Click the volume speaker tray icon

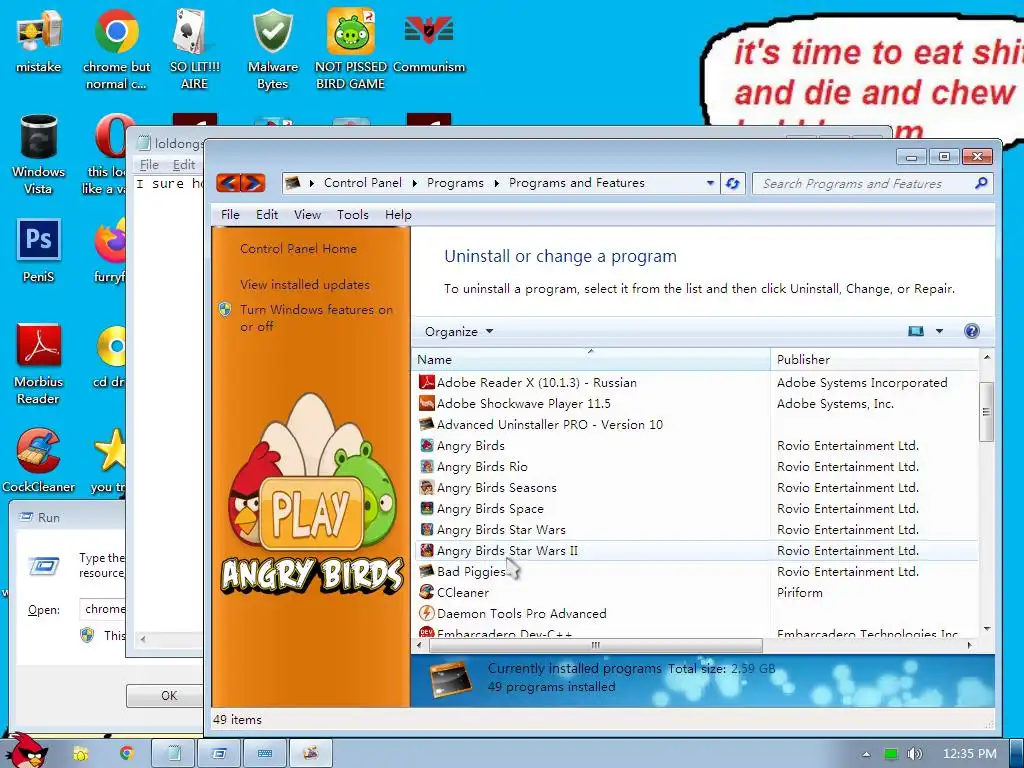[x=914, y=754]
